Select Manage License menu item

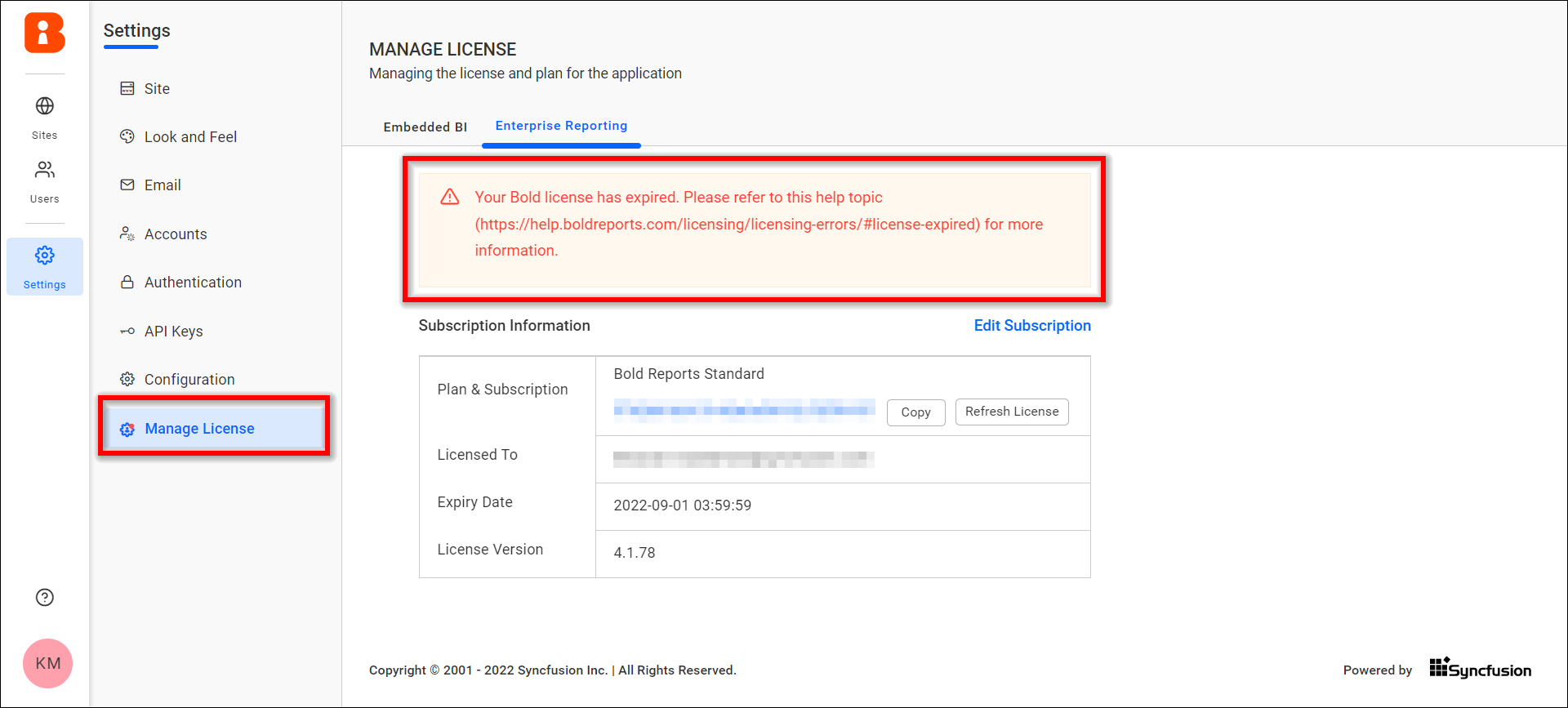click(x=216, y=428)
